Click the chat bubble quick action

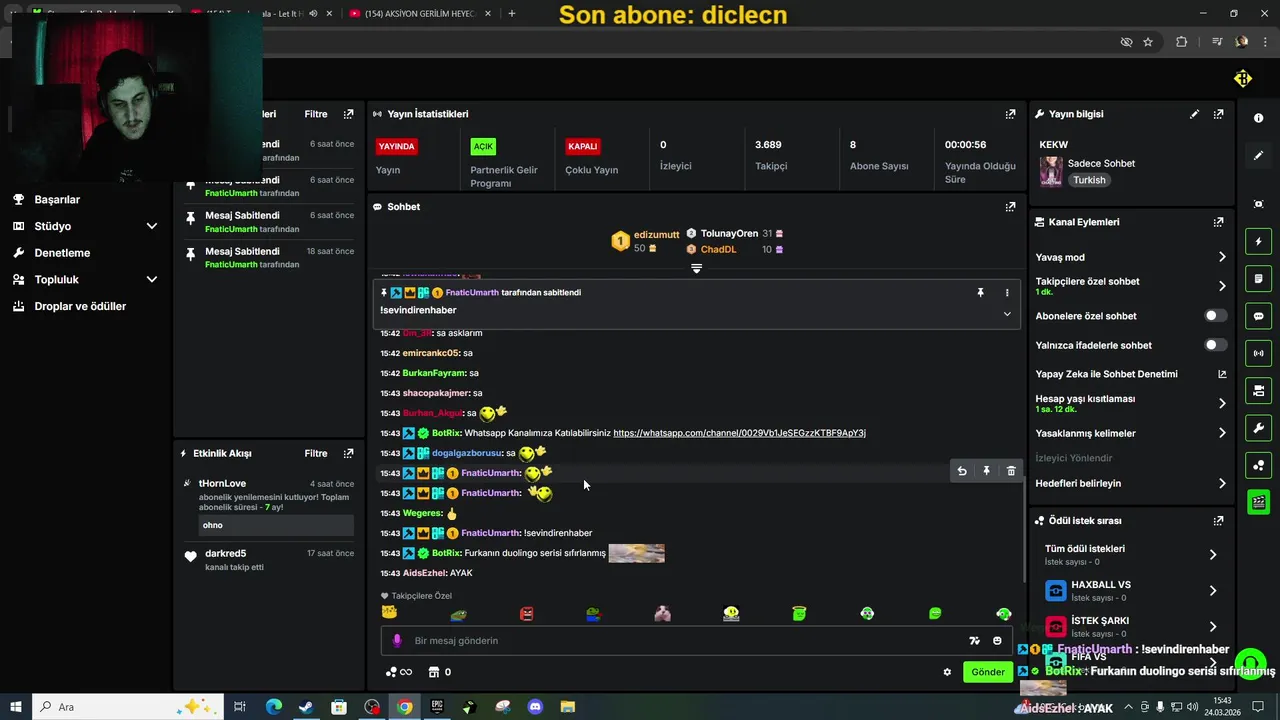1258,316
